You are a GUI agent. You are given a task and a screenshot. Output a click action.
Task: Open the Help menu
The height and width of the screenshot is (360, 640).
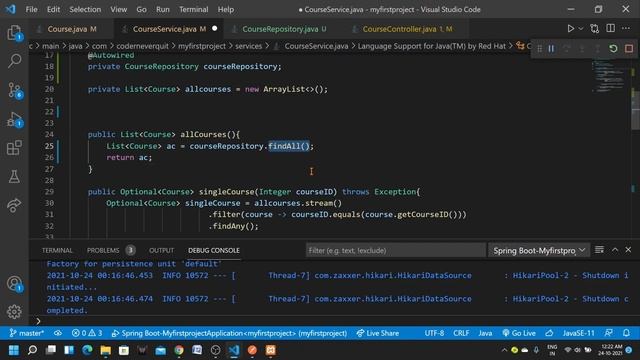[226, 9]
